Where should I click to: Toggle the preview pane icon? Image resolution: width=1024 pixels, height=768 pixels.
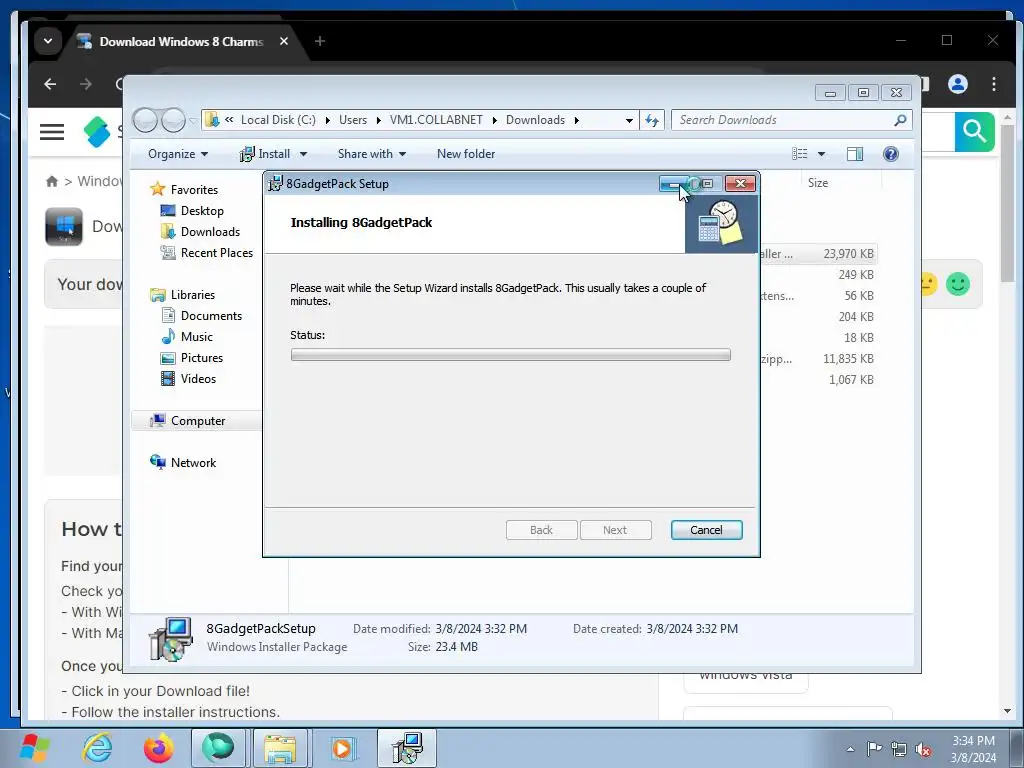854,153
